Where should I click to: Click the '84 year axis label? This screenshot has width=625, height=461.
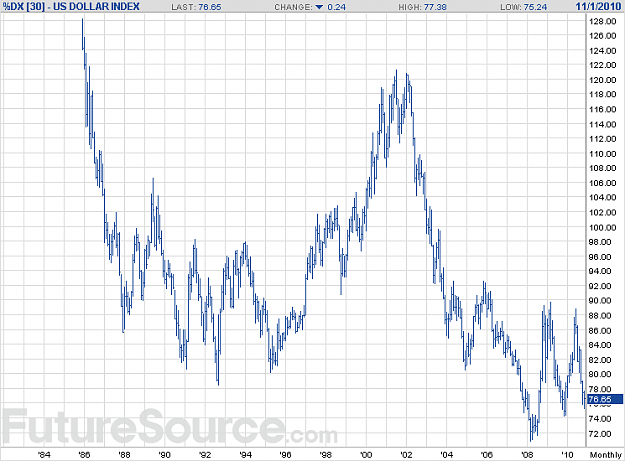pos(44,455)
